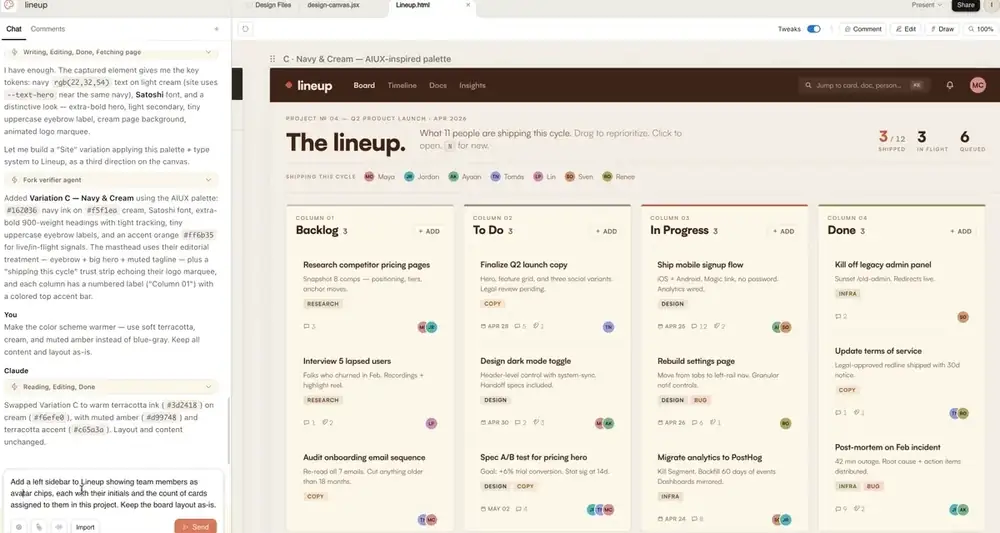
Task: Click the reload icon above the canvas
Action: (245, 29)
